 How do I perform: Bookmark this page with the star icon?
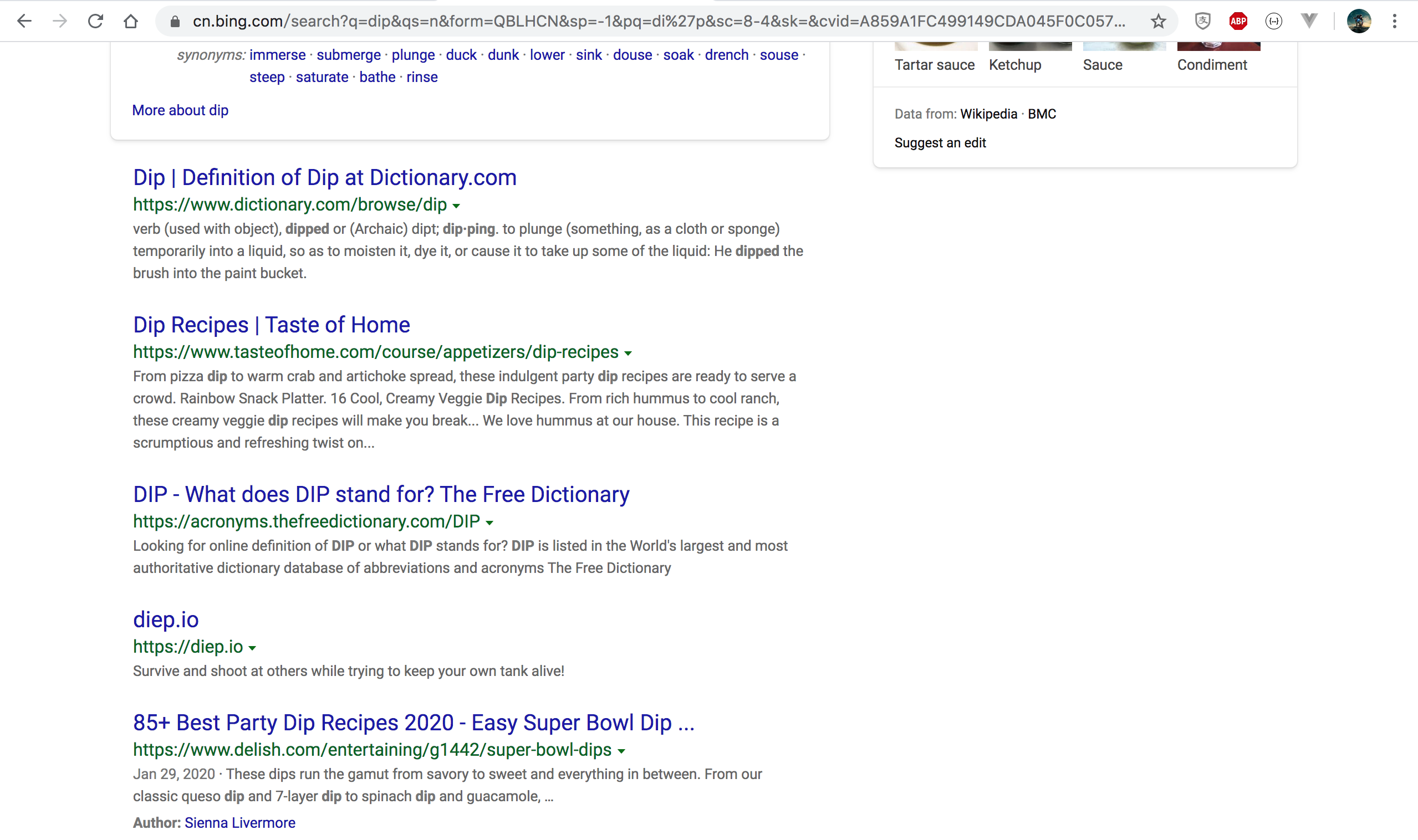(1158, 22)
